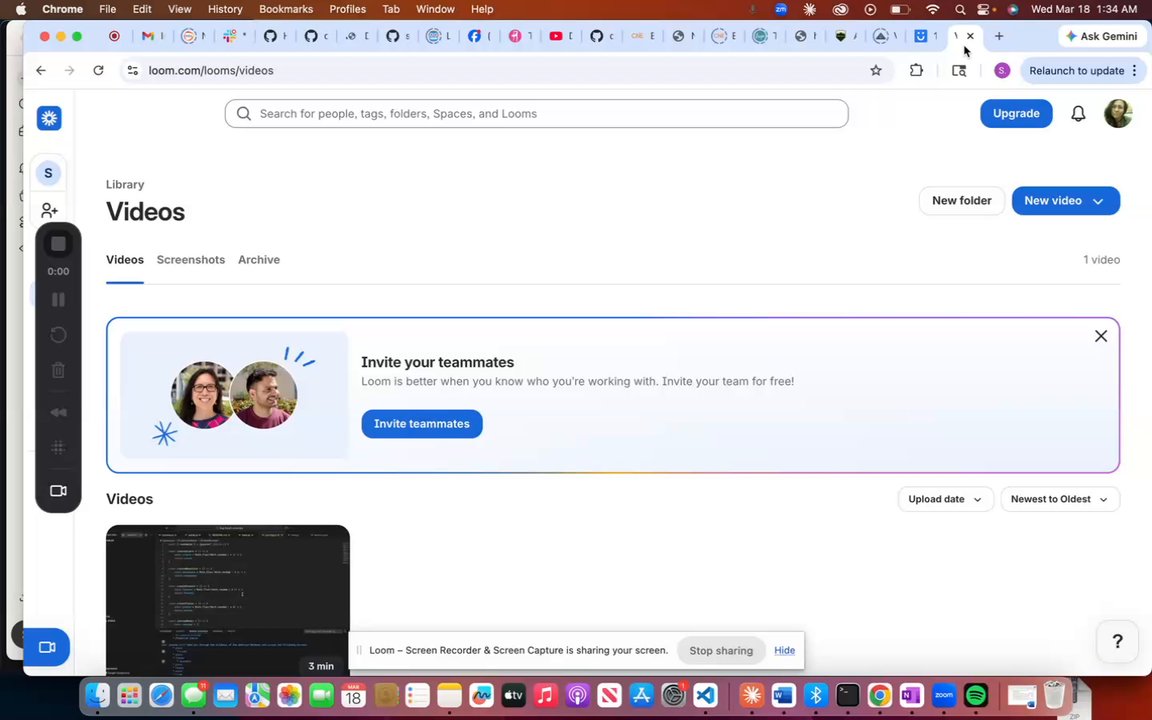
Task: Dismiss the Invite your teammates banner
Action: coord(1101,336)
